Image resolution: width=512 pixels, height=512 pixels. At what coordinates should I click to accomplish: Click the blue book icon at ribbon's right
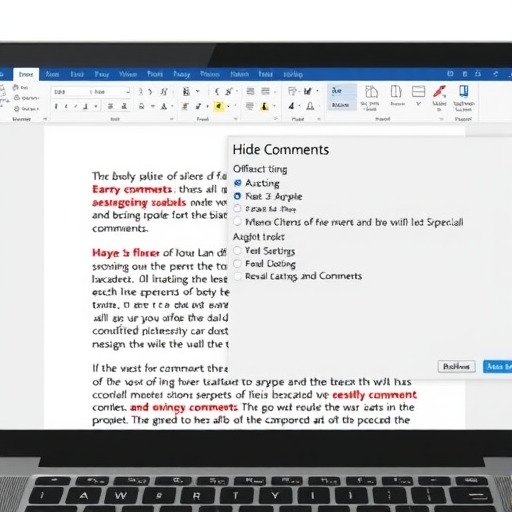(464, 91)
